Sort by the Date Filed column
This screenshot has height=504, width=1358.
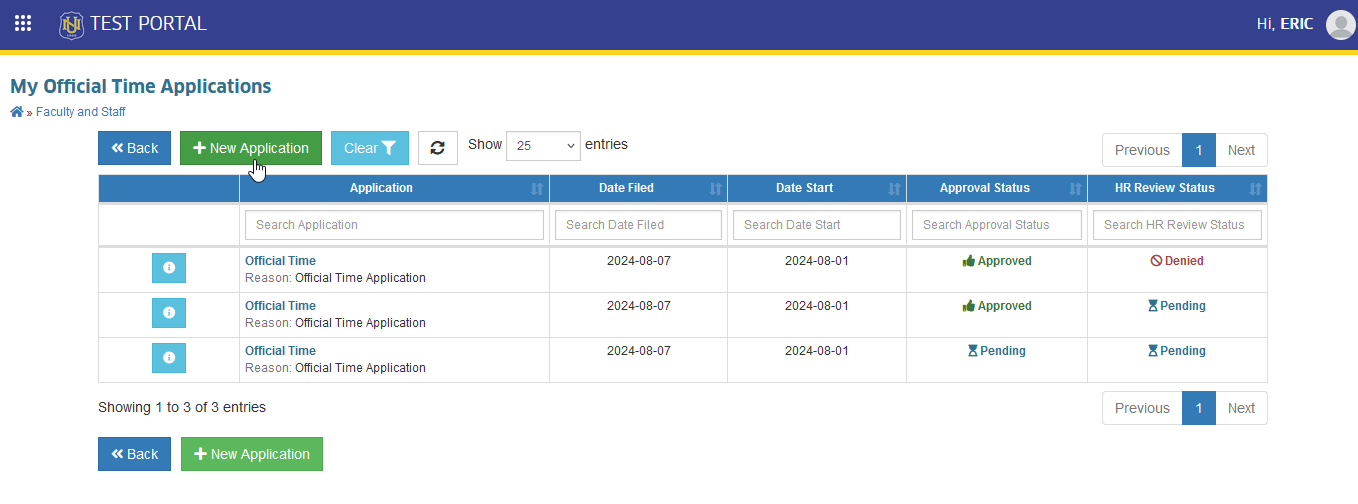point(638,188)
